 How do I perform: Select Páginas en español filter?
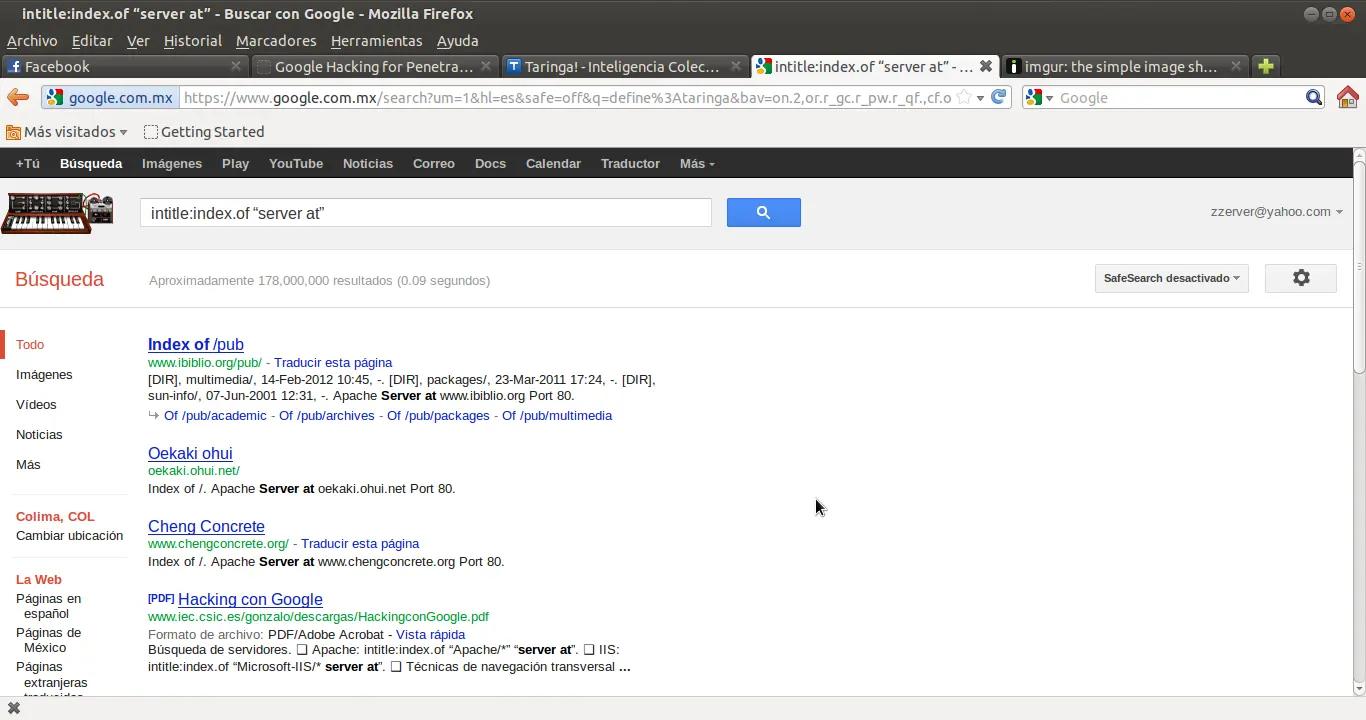click(x=48, y=606)
